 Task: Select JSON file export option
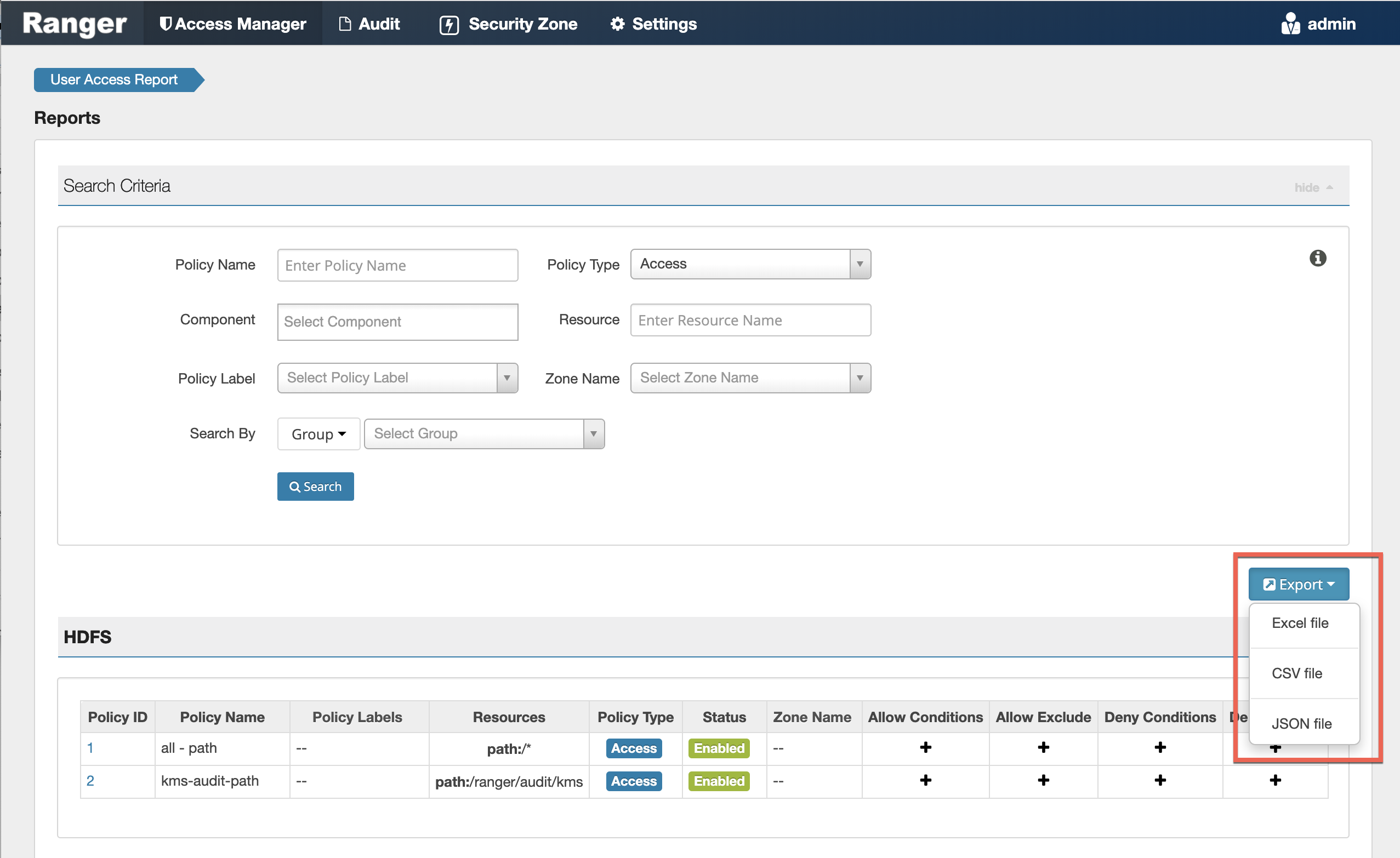tap(1301, 723)
